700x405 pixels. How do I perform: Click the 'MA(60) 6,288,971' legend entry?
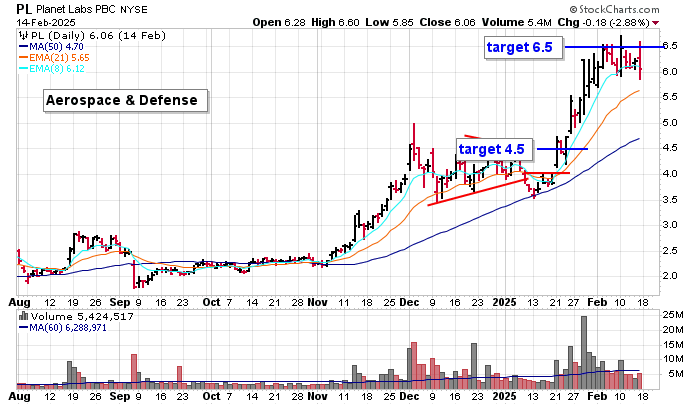point(62,328)
